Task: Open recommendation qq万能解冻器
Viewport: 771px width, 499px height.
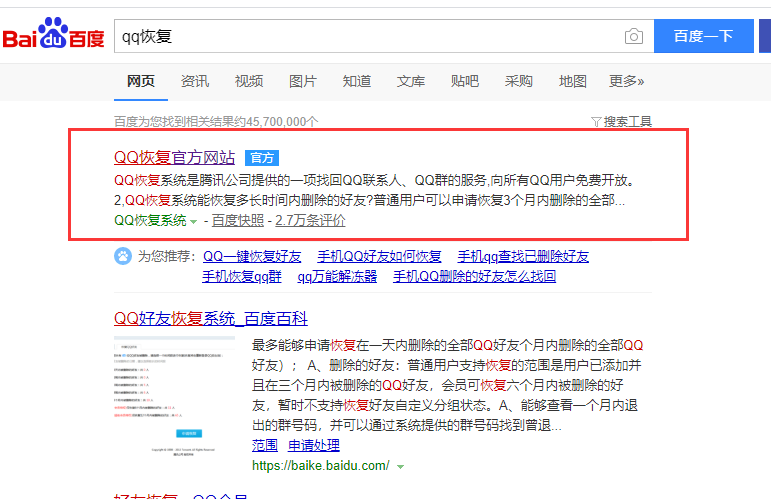Action: (337, 276)
